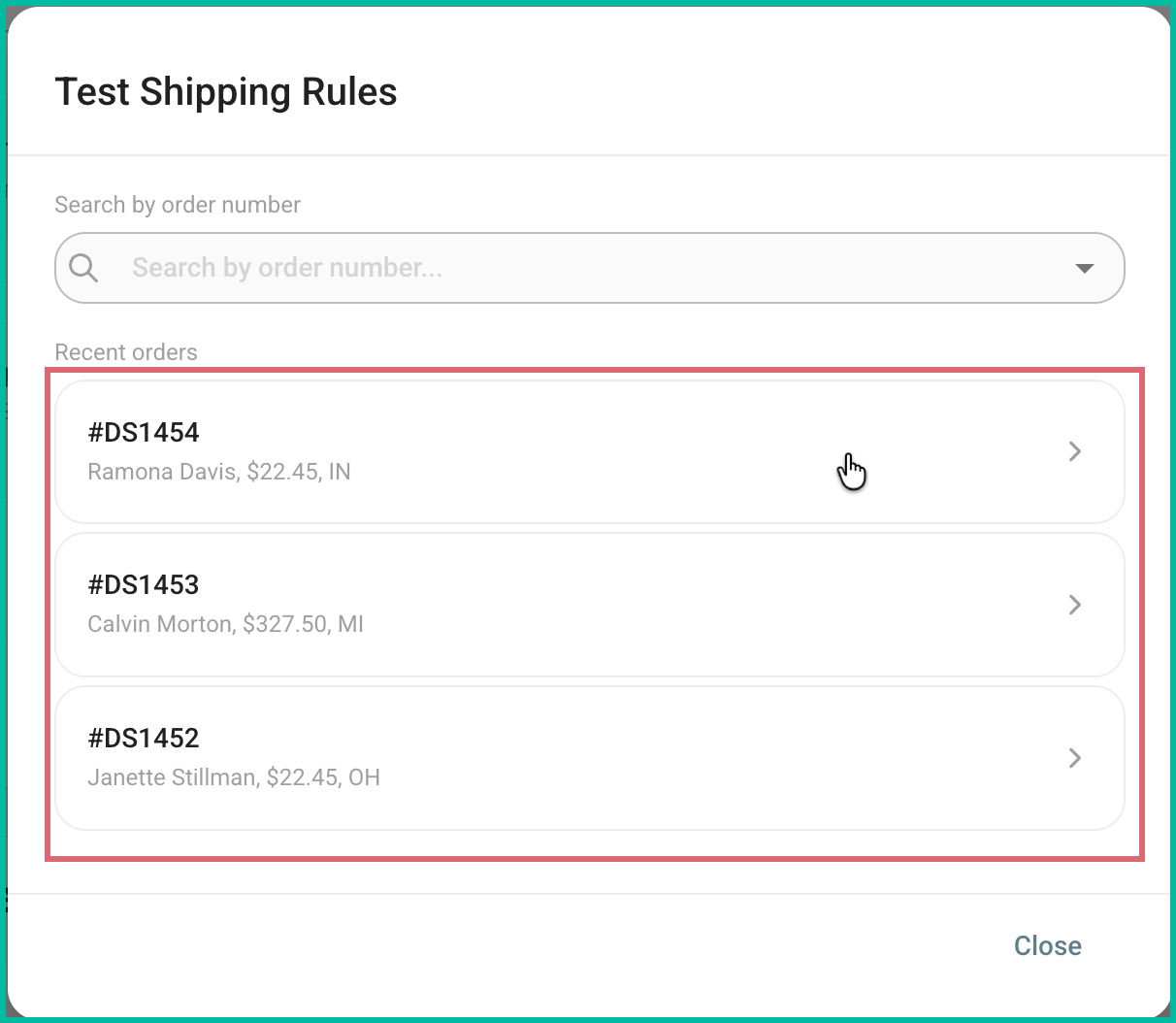Click the chevron next to order #DS1452
This screenshot has height=1023, width=1176.
click(x=1075, y=758)
